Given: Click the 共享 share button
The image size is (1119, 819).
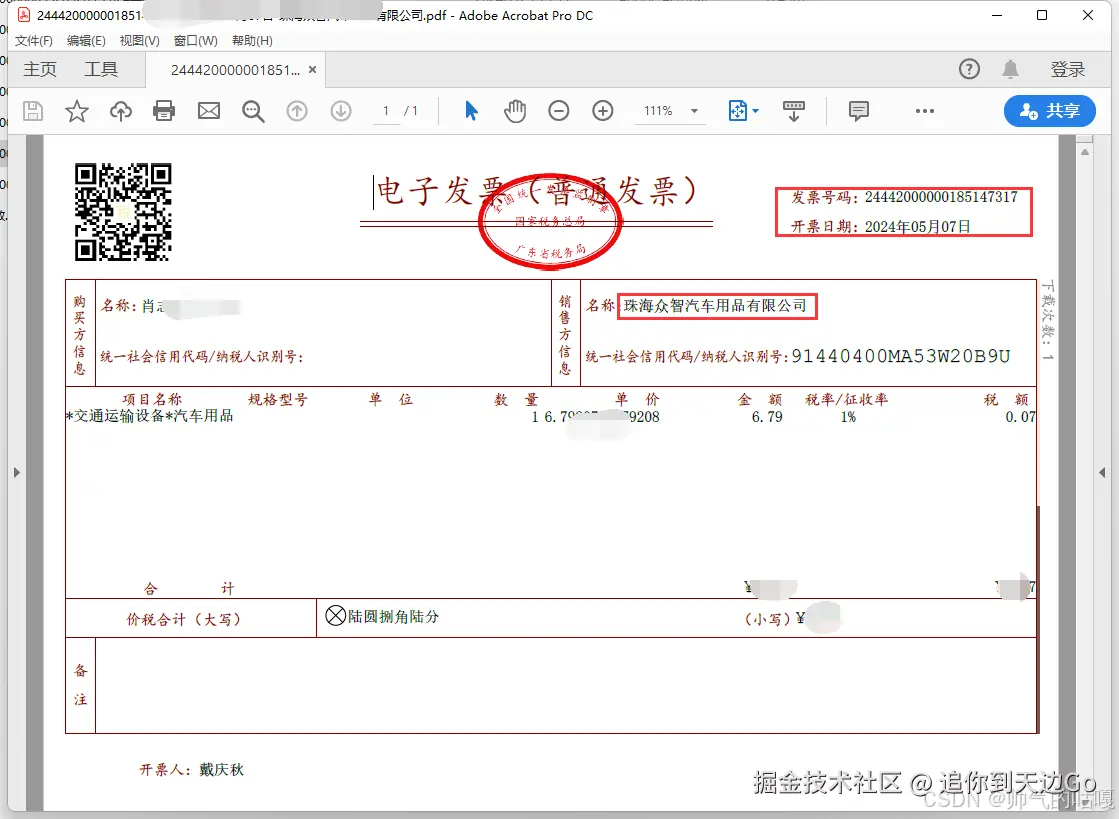Looking at the screenshot, I should coord(1049,111).
